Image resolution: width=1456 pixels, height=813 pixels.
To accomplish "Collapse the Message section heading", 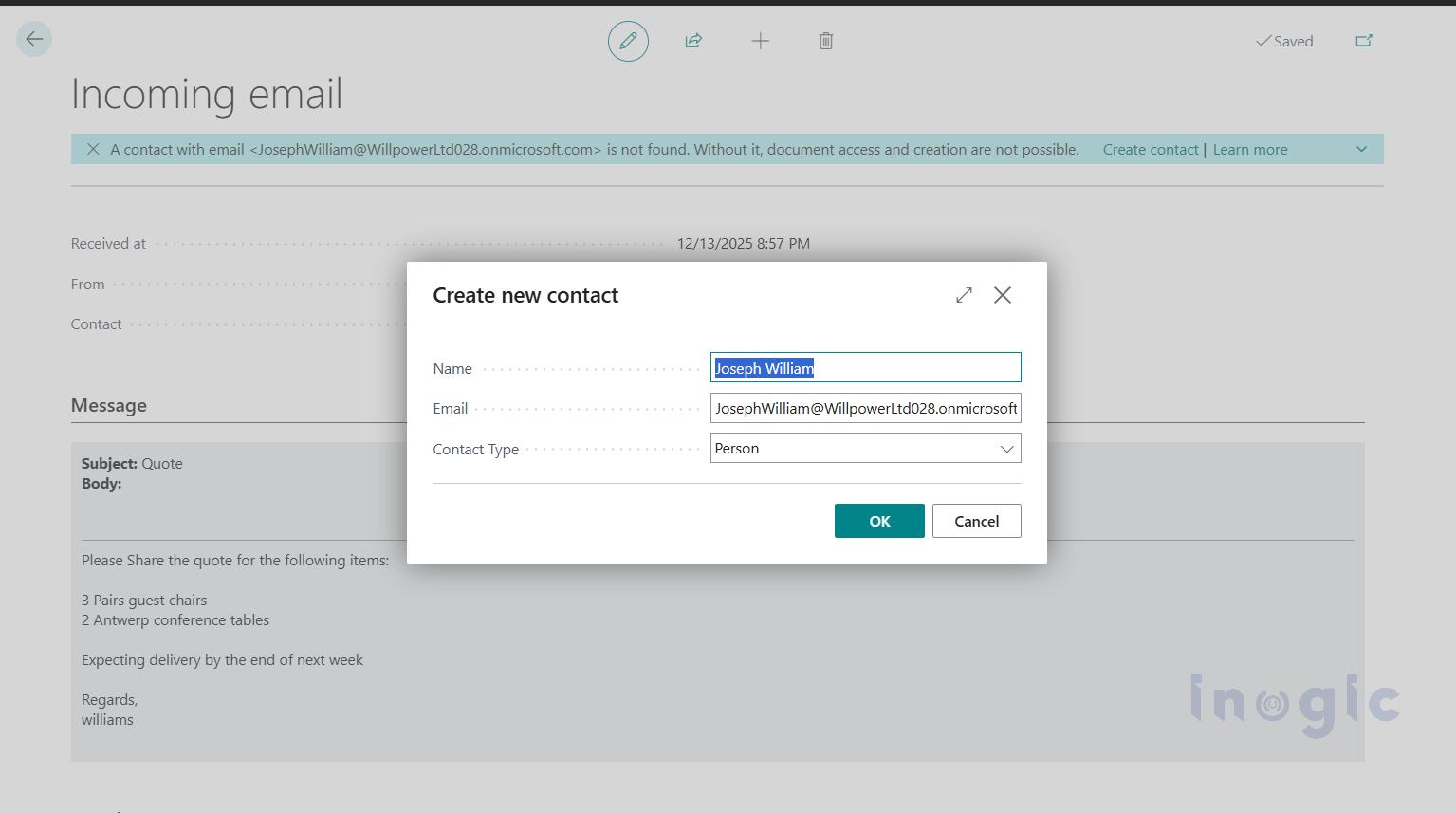I will (x=109, y=406).
